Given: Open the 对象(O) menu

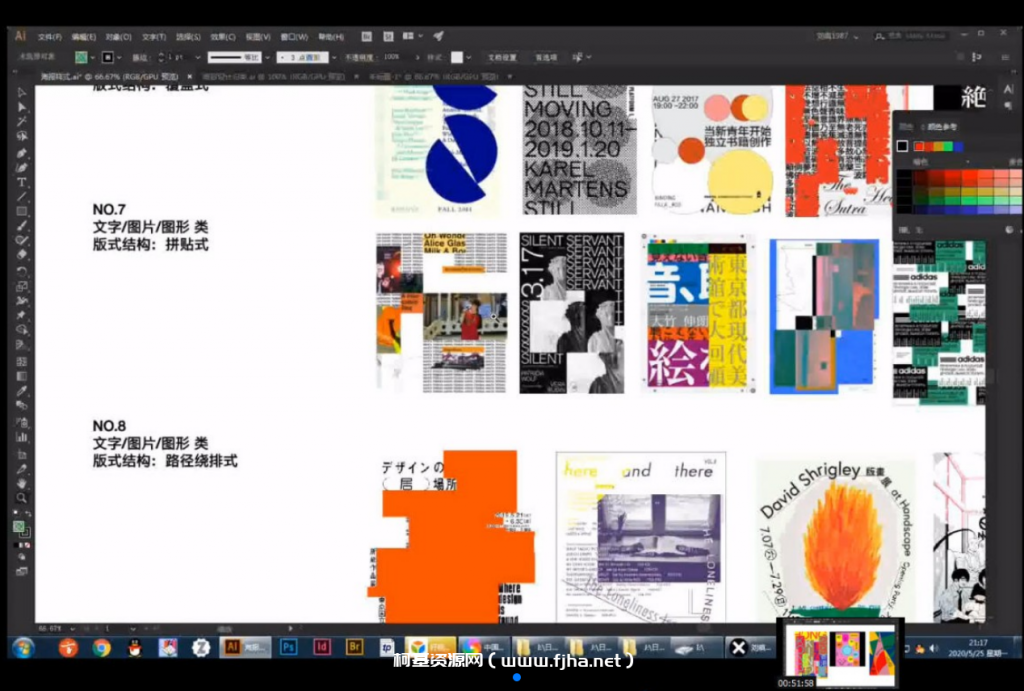Looking at the screenshot, I should (x=119, y=37).
